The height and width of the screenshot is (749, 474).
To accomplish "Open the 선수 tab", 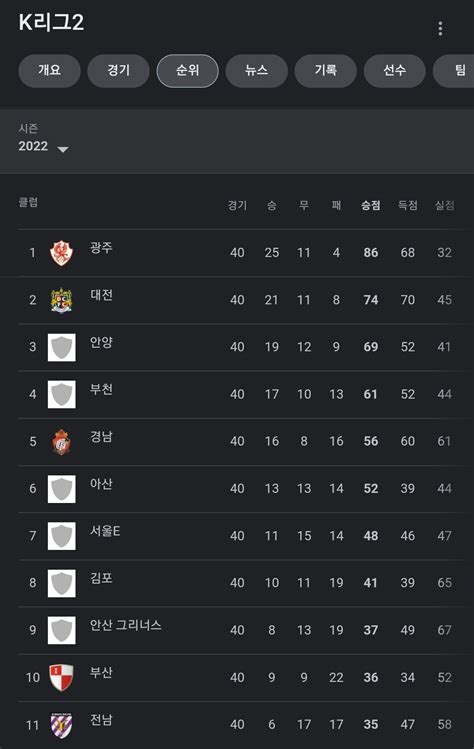I will tap(395, 71).
